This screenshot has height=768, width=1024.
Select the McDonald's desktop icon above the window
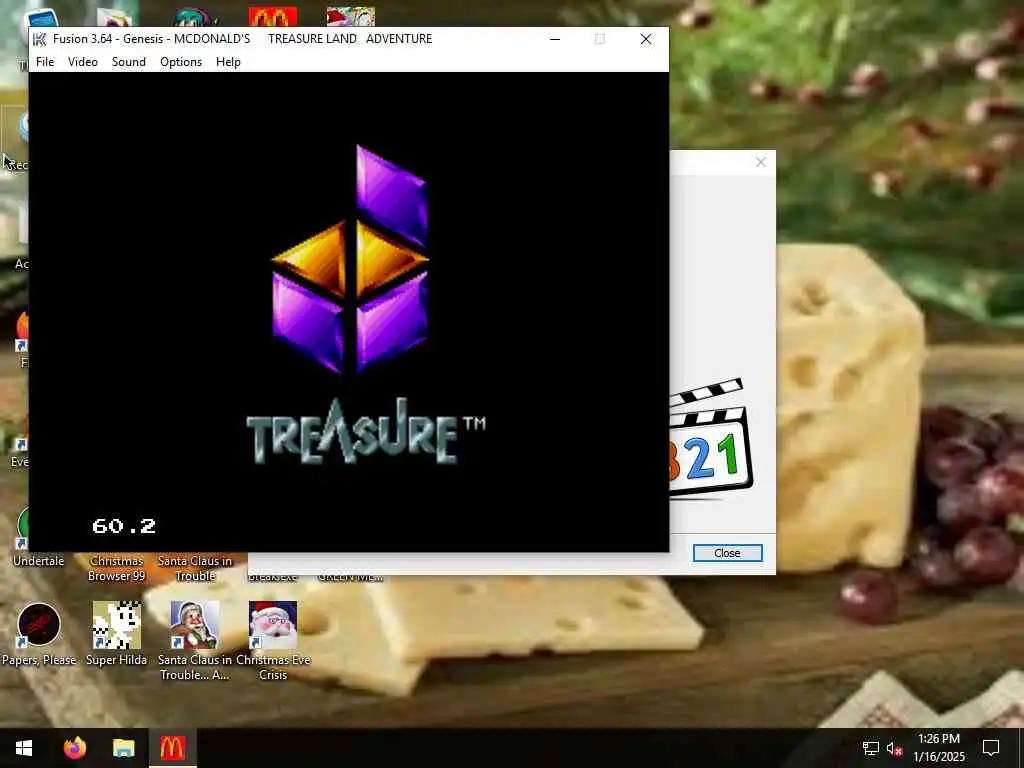pos(273,17)
